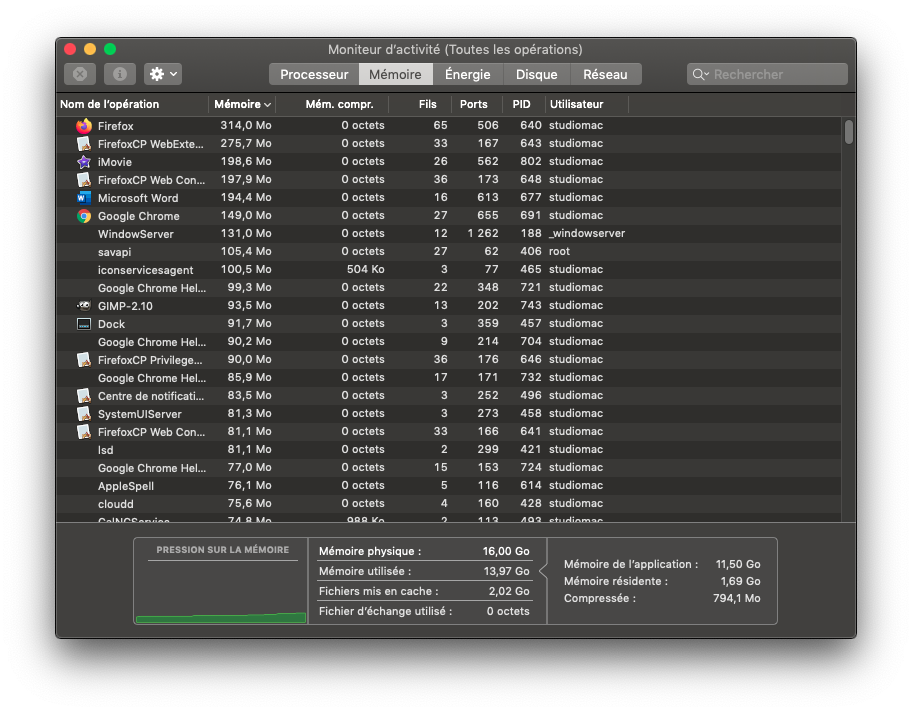
Task: Click Mémoire résidente 1,69 Go
Action: coord(740,581)
